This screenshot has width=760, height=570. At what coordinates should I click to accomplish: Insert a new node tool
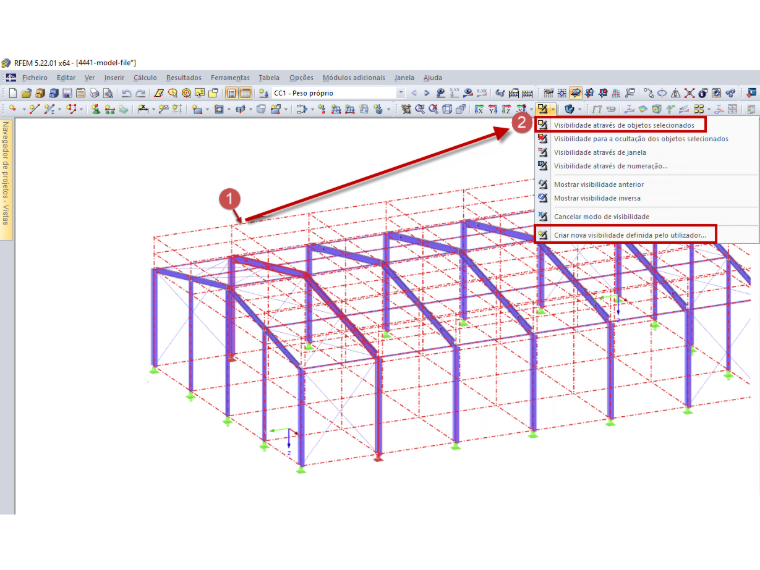13,109
